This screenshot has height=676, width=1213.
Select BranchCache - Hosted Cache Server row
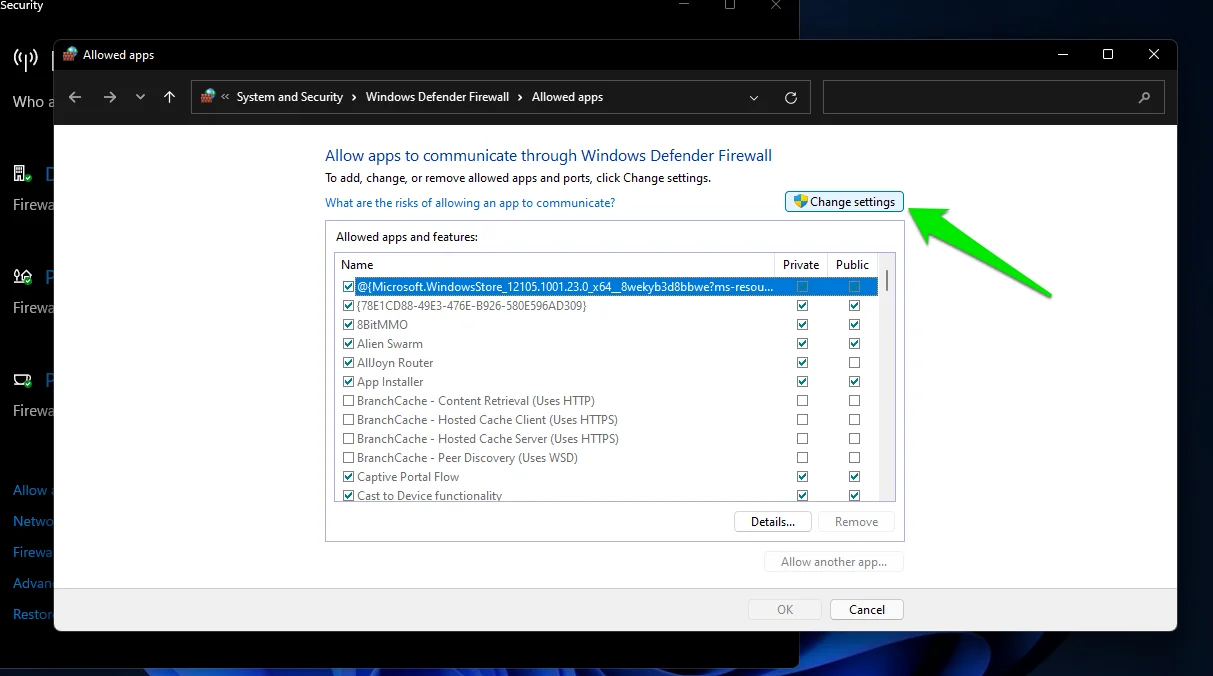click(x=607, y=439)
